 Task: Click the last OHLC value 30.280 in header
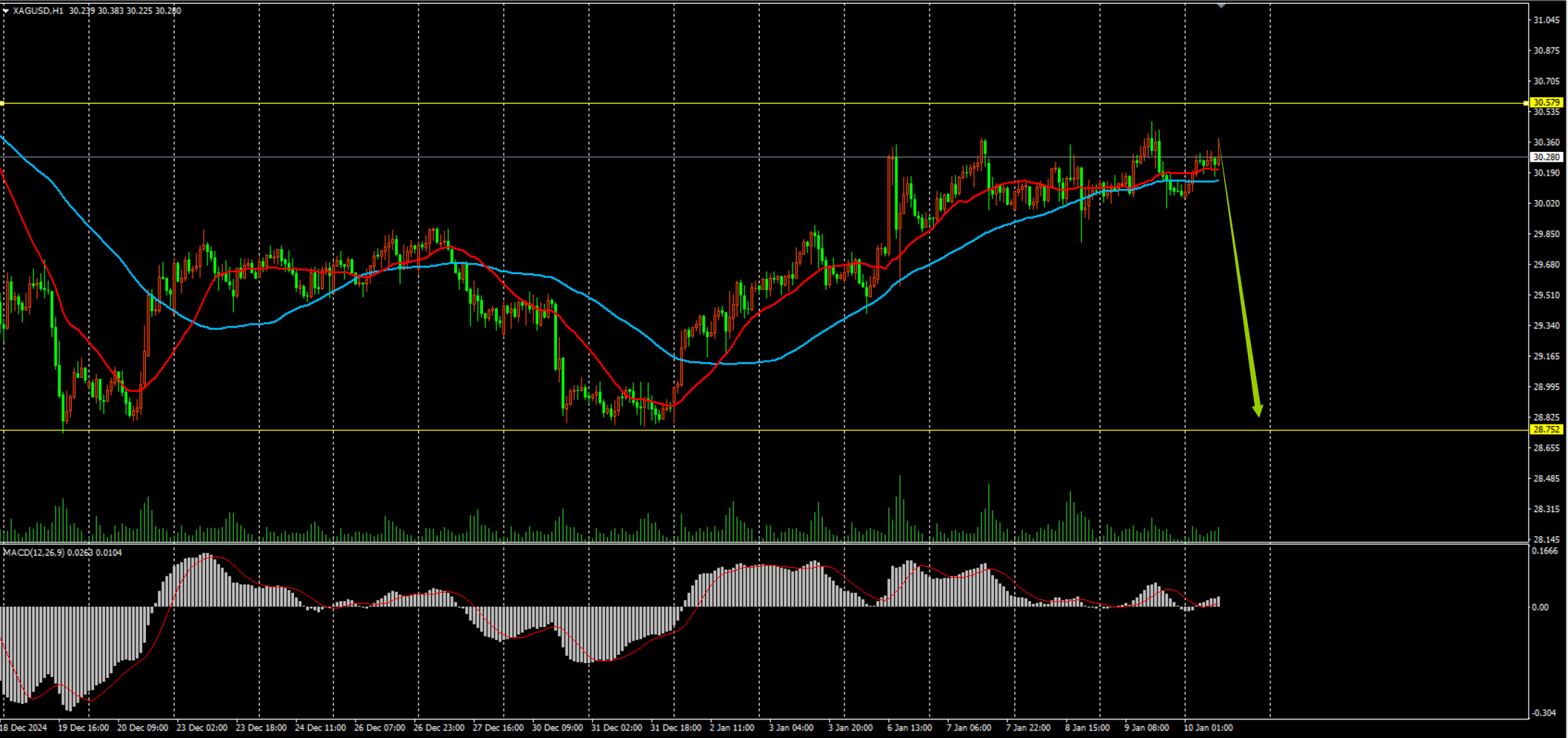click(168, 11)
